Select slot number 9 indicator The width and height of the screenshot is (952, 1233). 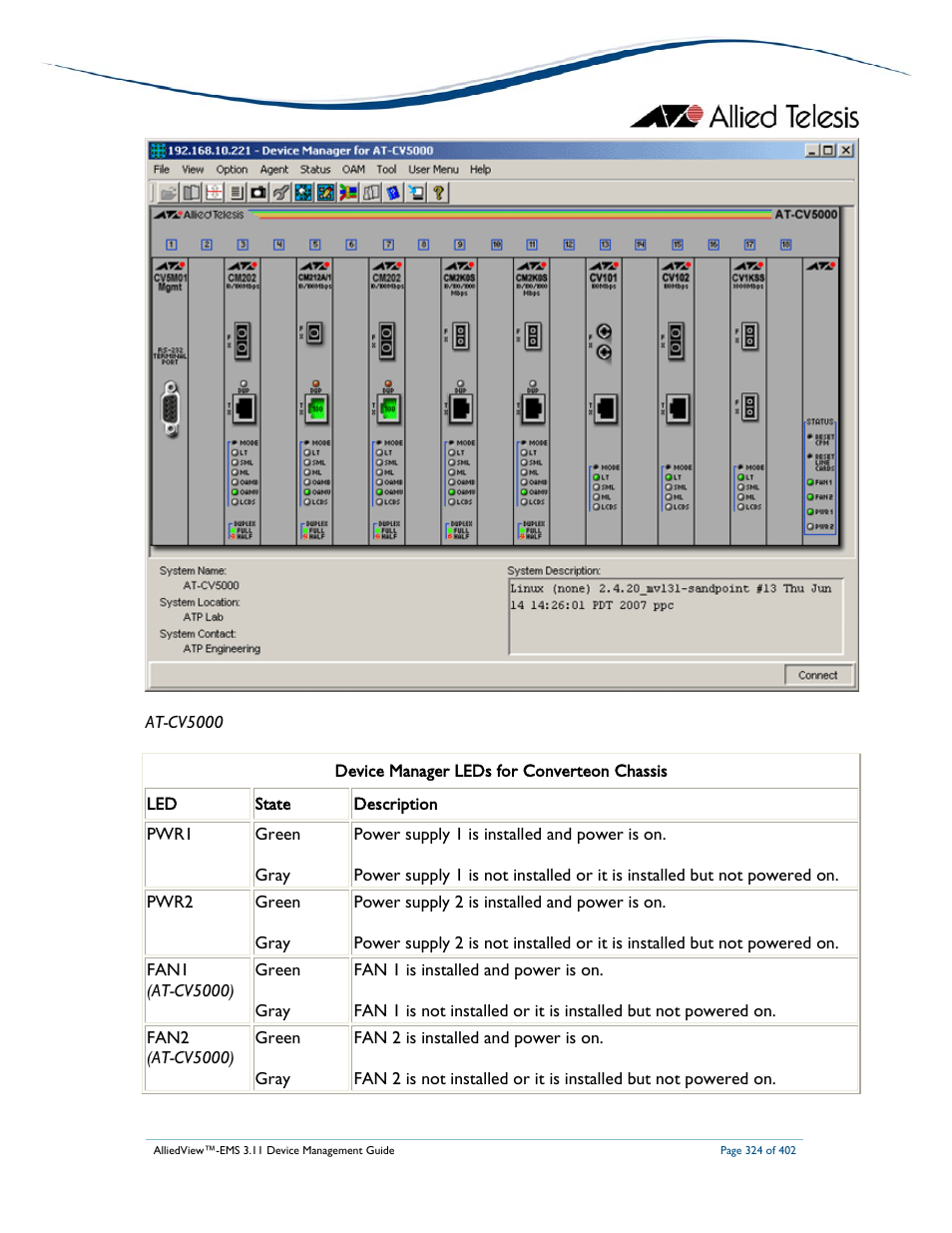tap(460, 245)
